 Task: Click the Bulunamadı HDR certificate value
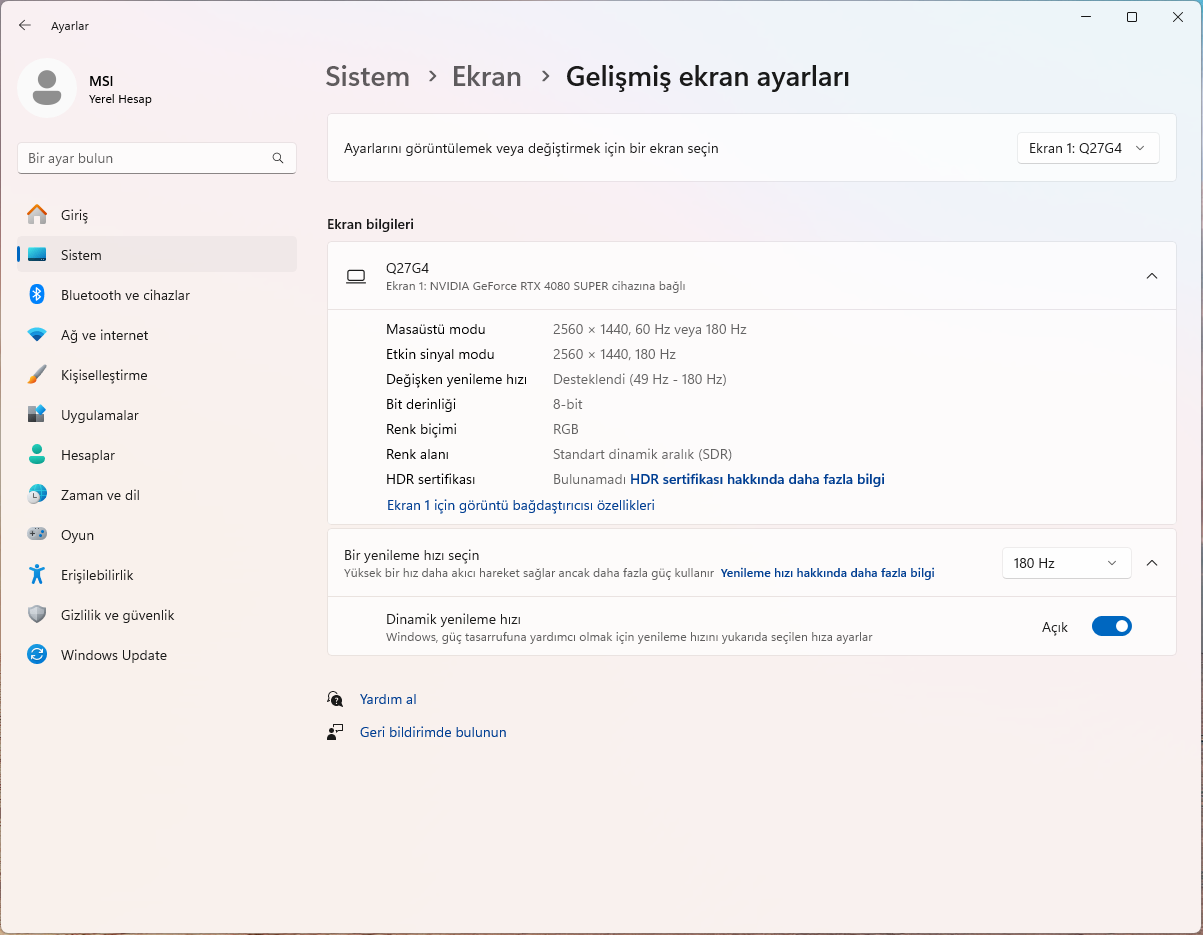point(589,479)
